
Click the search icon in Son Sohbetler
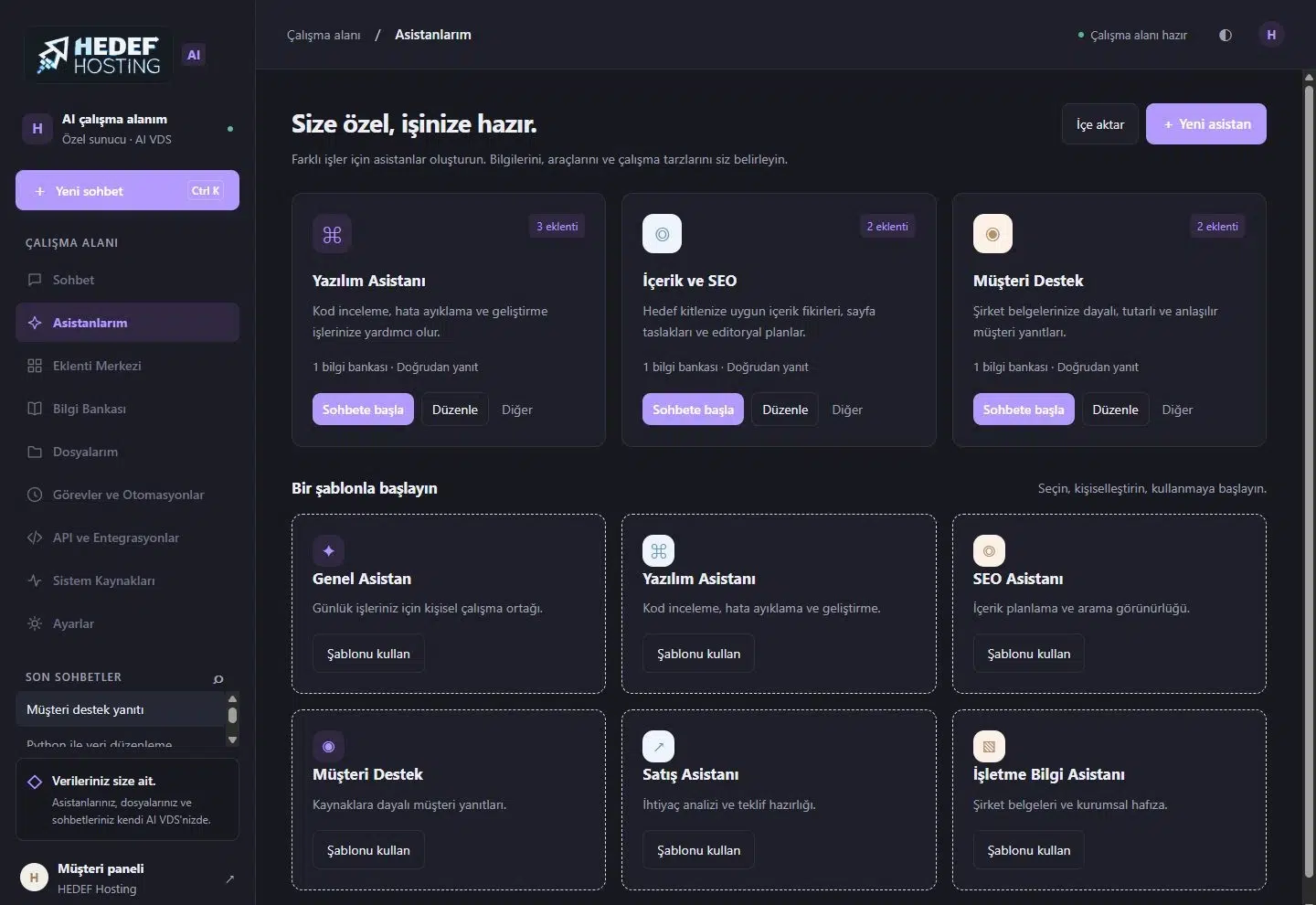(x=218, y=678)
